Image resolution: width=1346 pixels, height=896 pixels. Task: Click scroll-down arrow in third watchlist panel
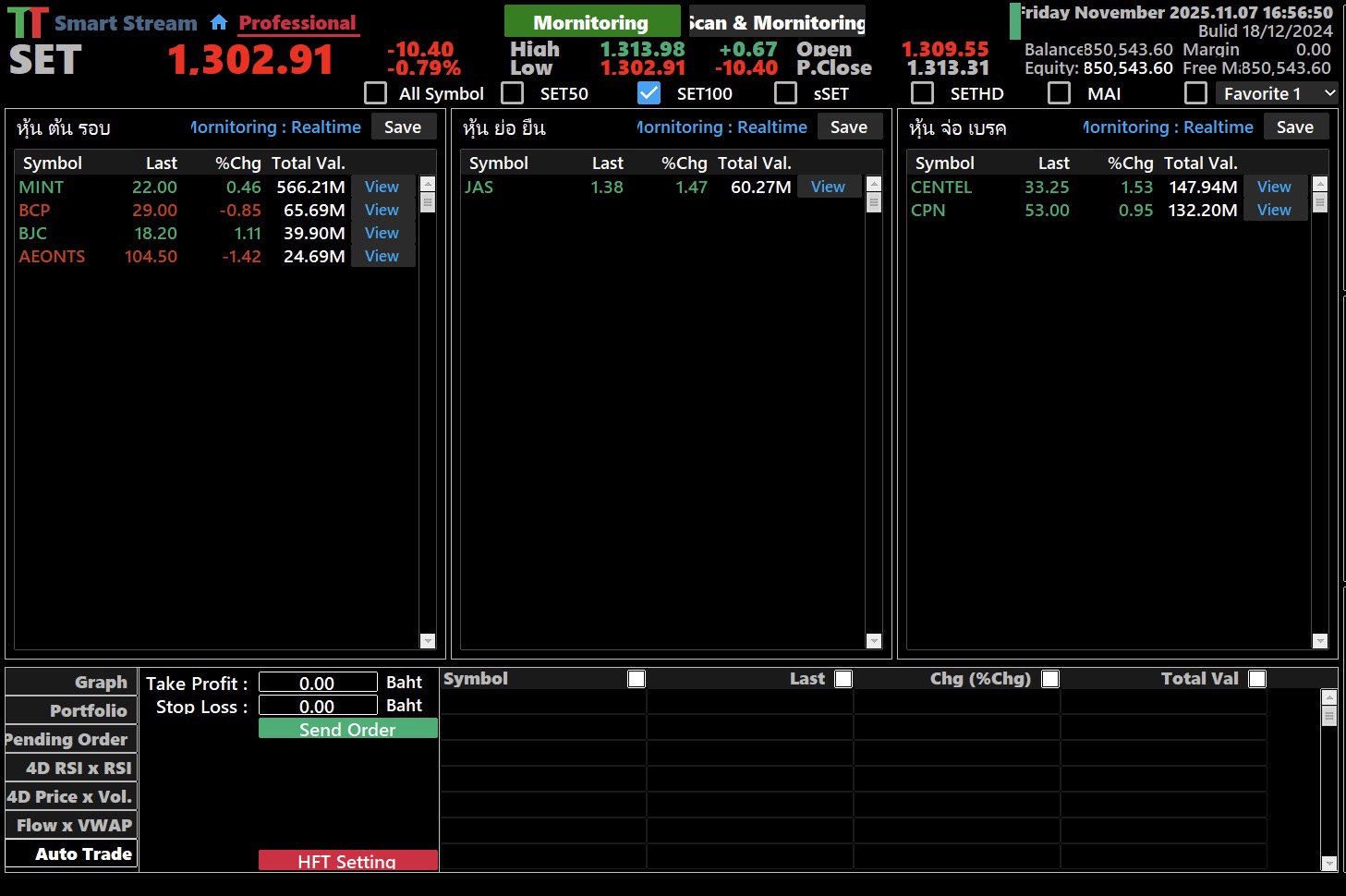(1320, 640)
